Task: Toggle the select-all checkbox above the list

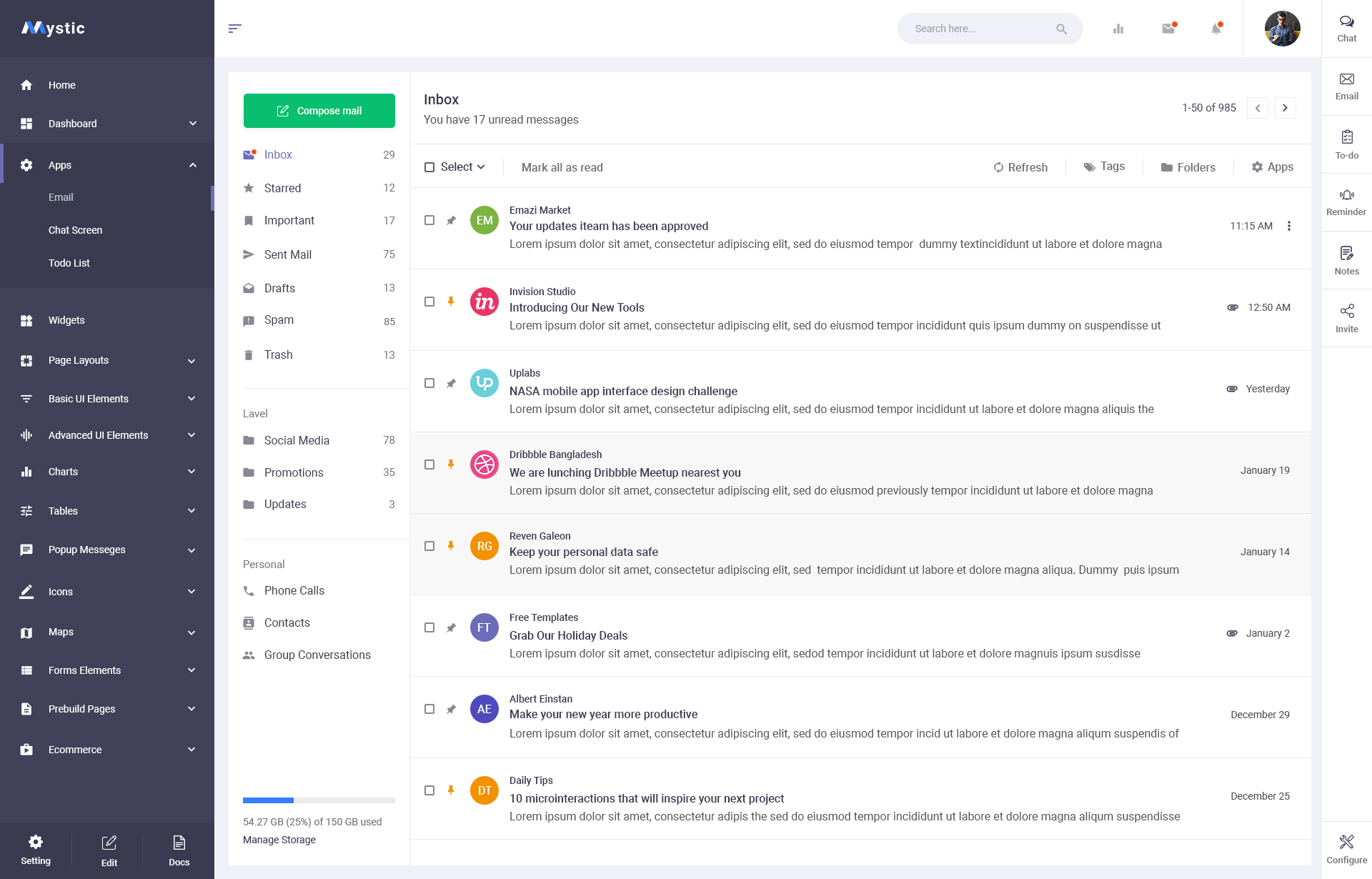Action: (x=429, y=167)
